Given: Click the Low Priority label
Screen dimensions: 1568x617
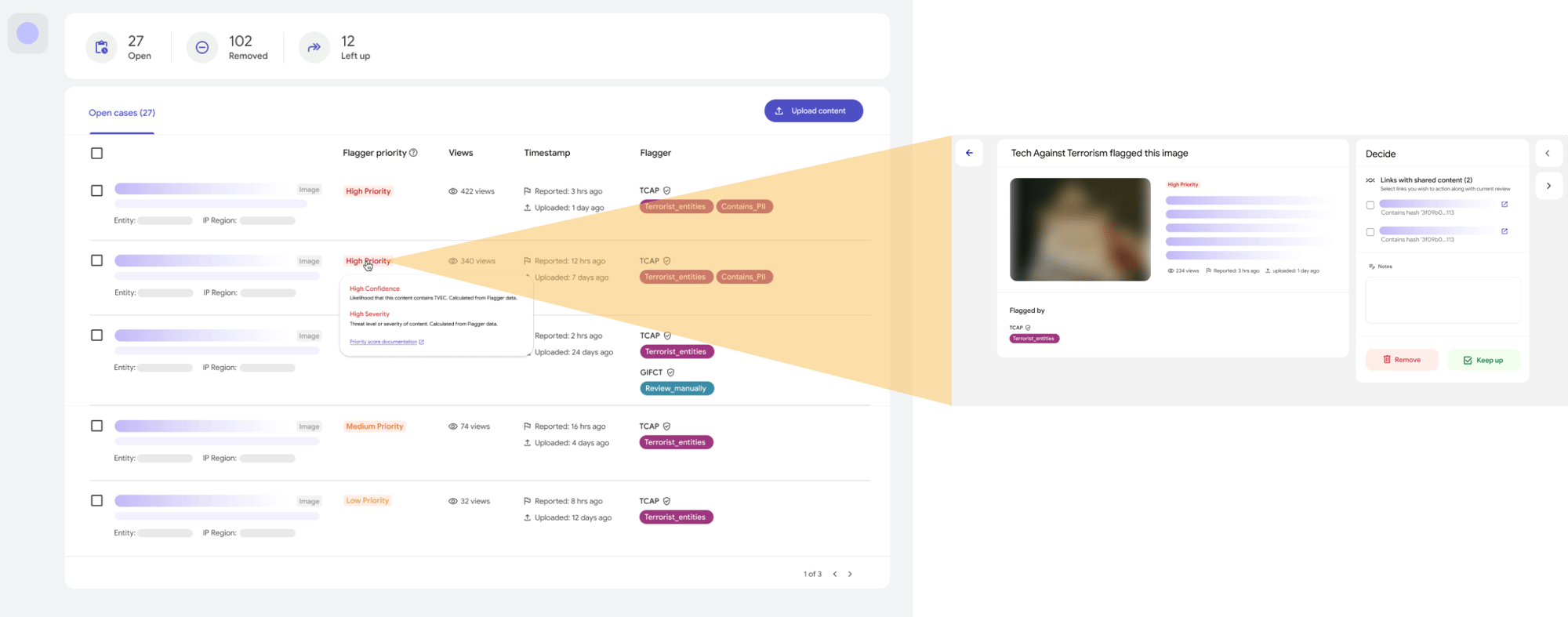Looking at the screenshot, I should [x=368, y=500].
